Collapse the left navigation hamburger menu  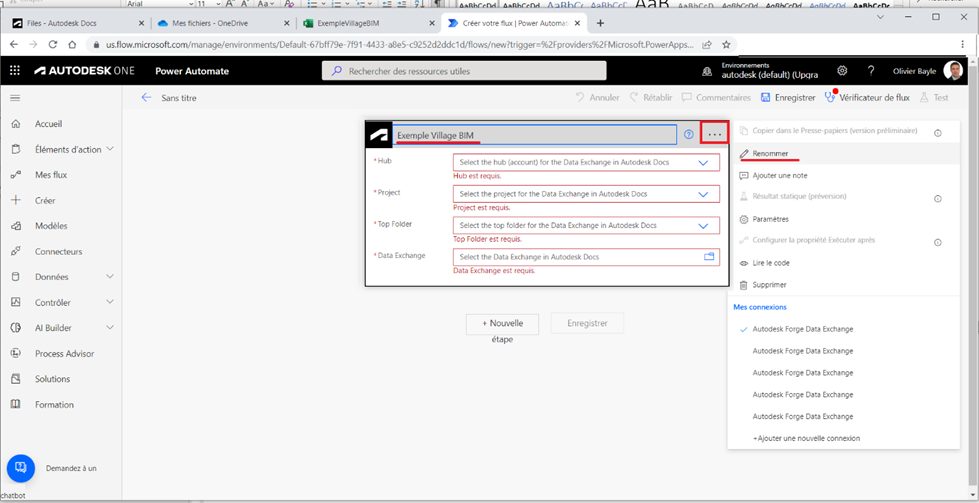click(x=15, y=98)
